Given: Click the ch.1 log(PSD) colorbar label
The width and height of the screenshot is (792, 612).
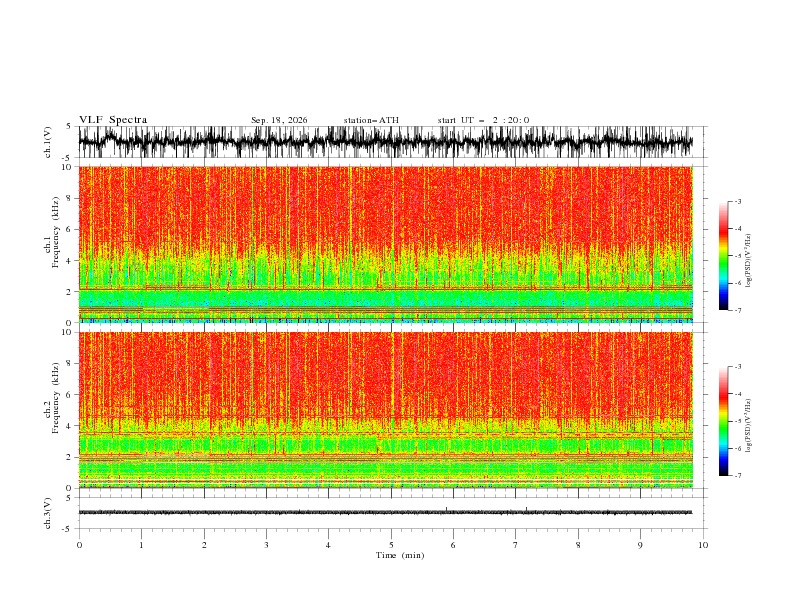Looking at the screenshot, I should coord(749,261).
